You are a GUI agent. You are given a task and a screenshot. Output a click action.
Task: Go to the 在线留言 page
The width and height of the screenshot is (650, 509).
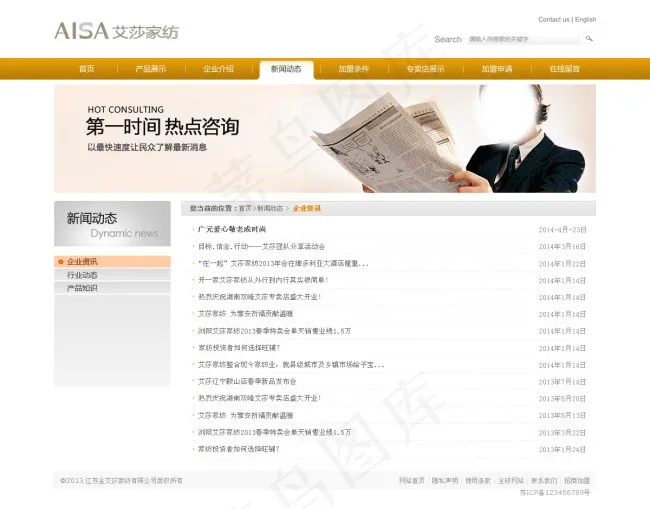(564, 69)
